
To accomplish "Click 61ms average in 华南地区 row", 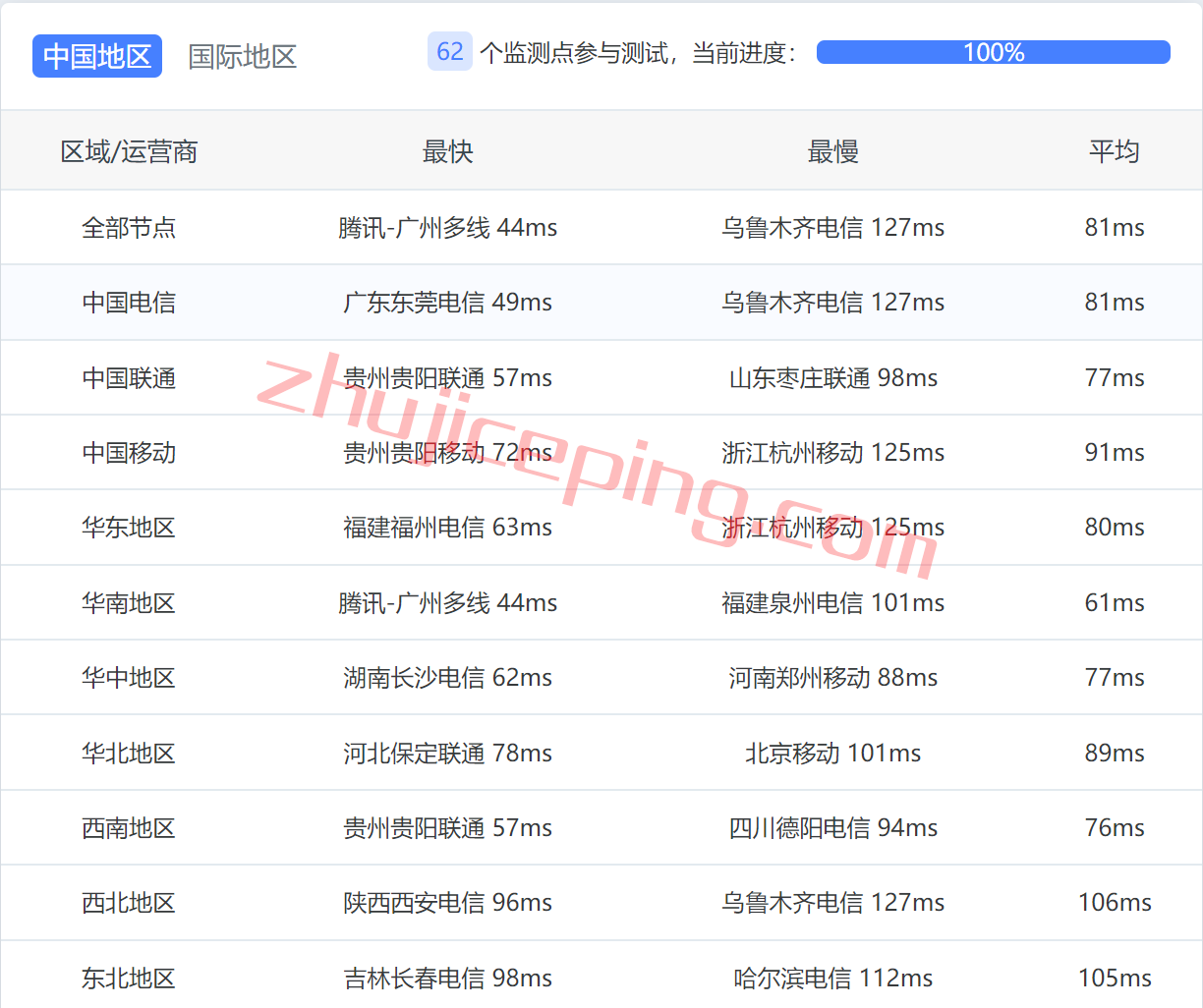I will click(x=1115, y=603).
